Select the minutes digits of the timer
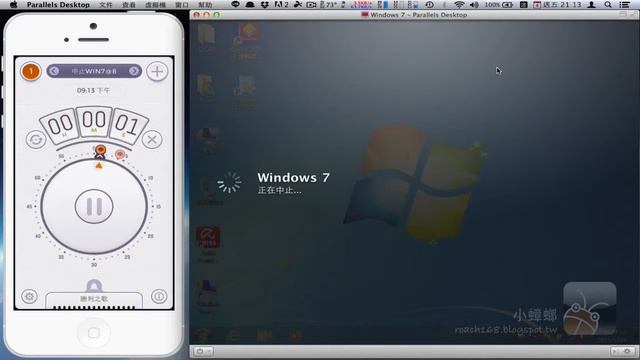 pos(94,121)
